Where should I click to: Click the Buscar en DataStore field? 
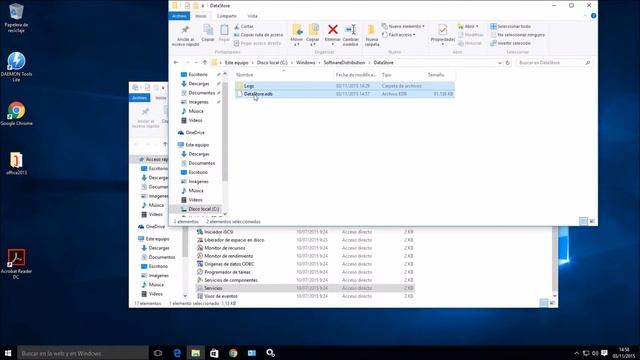(554, 63)
